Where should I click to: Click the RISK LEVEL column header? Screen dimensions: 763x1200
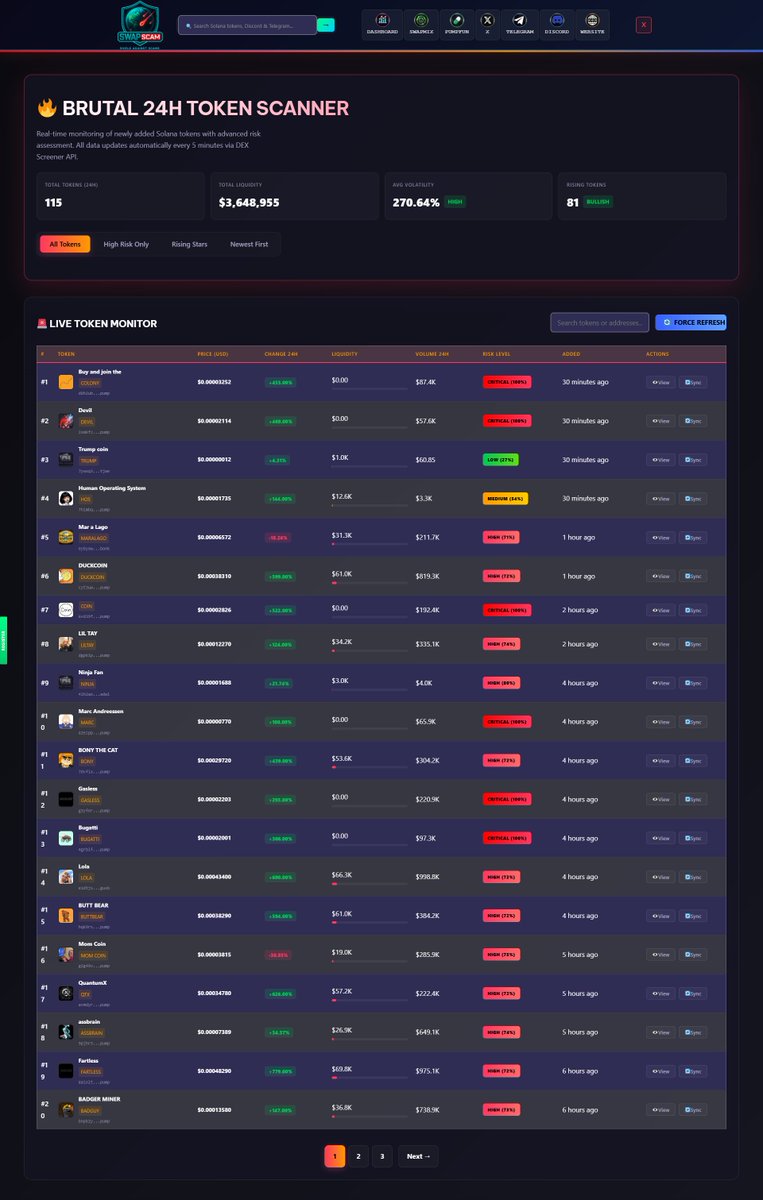497,354
